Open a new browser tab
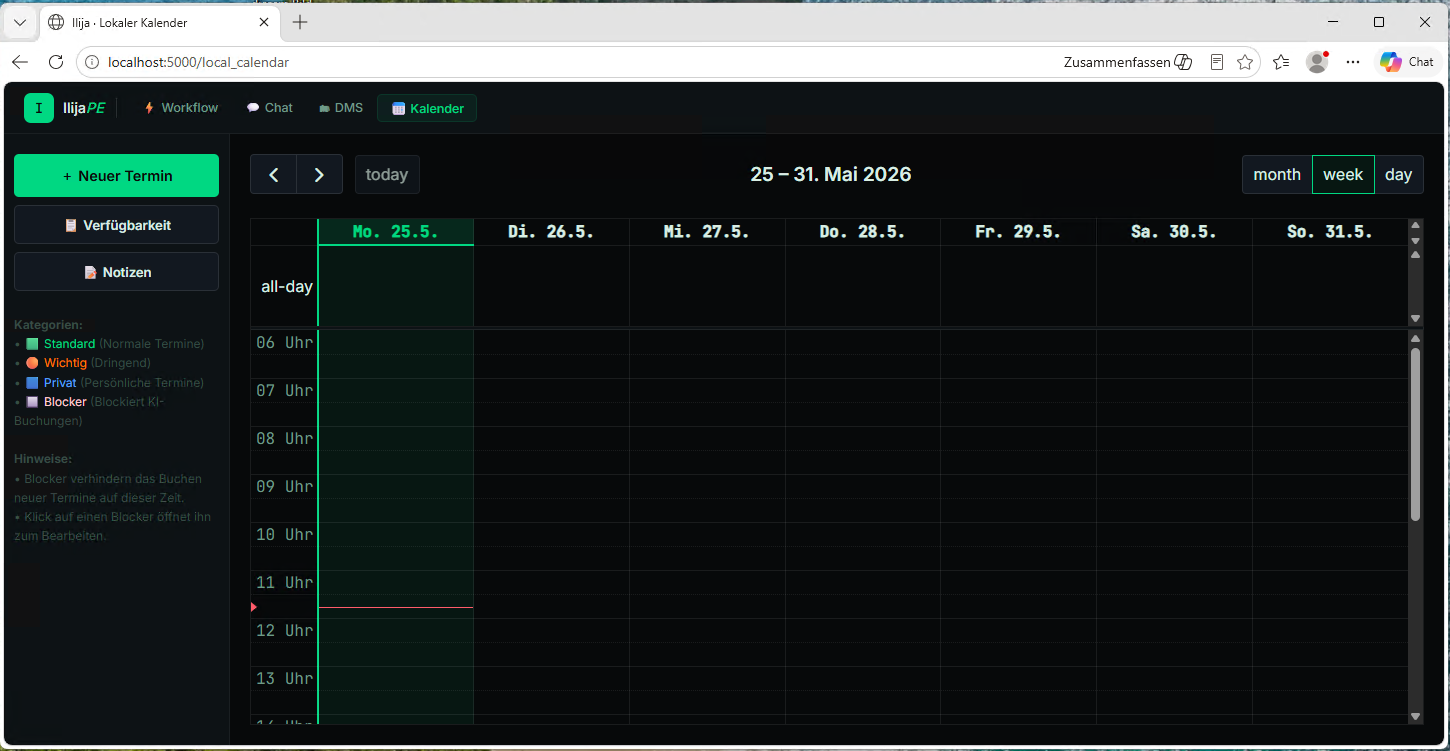This screenshot has height=751, width=1450. pos(300,22)
